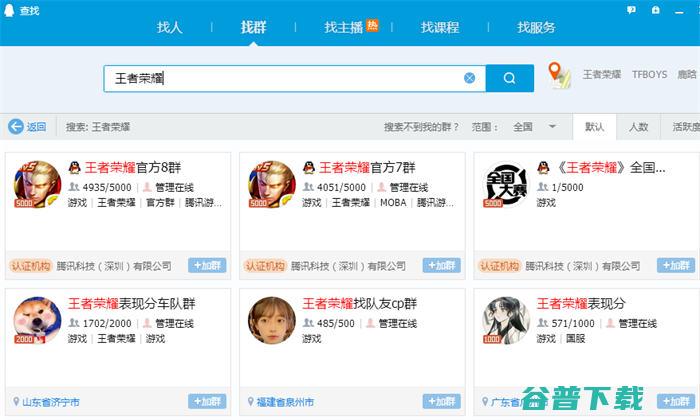This screenshot has height=420, width=700.
Task: Open the 《王者荣耀》全国... group title
Action: [x=610, y=168]
